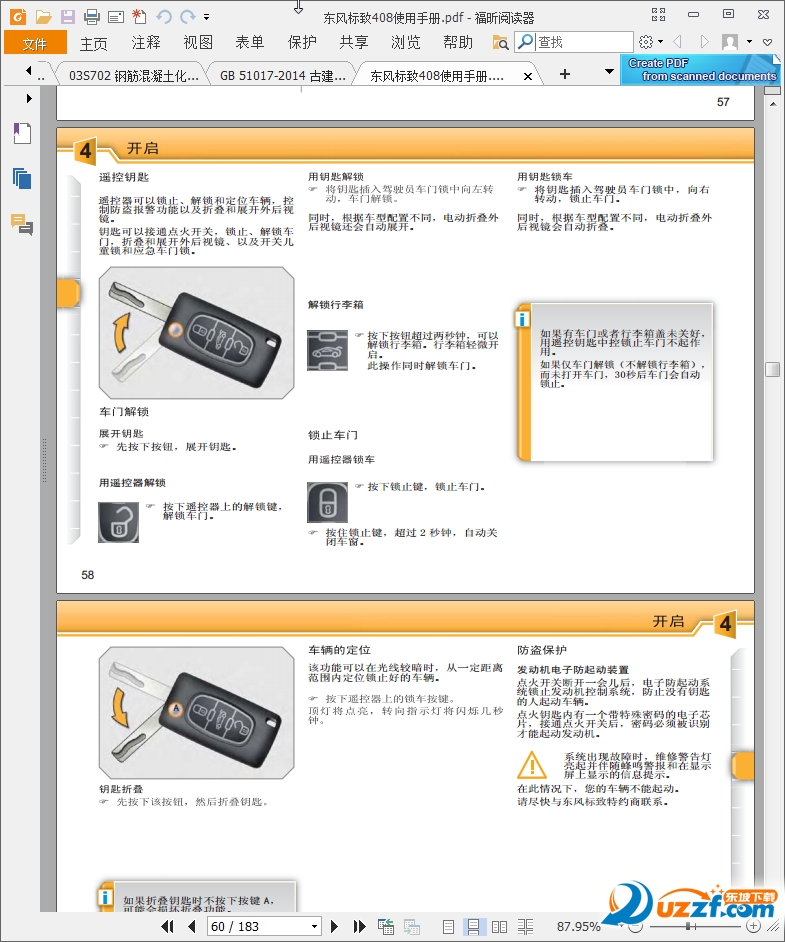
Task: Save the document with the floppy icon
Action: (x=67, y=17)
